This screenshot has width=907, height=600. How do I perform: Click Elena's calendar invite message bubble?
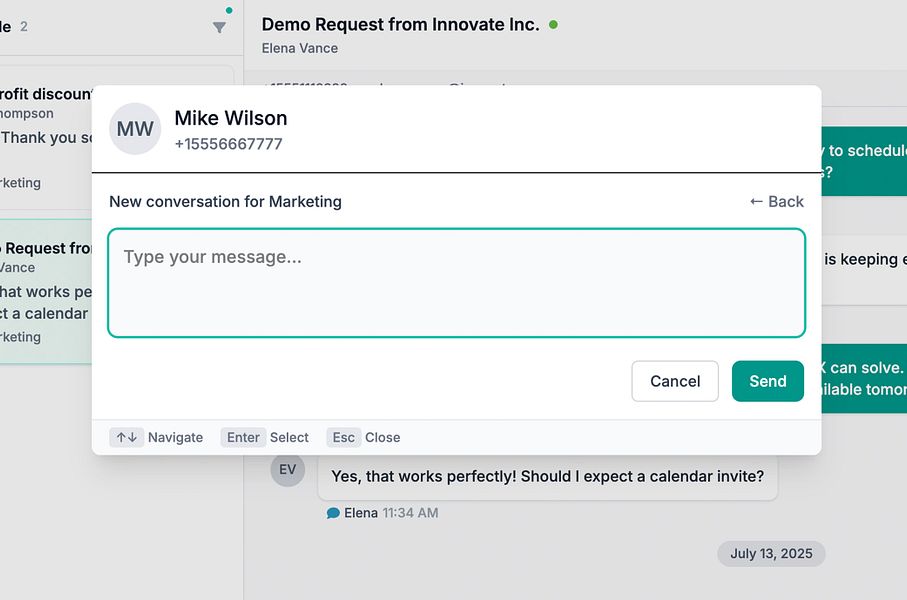[547, 476]
